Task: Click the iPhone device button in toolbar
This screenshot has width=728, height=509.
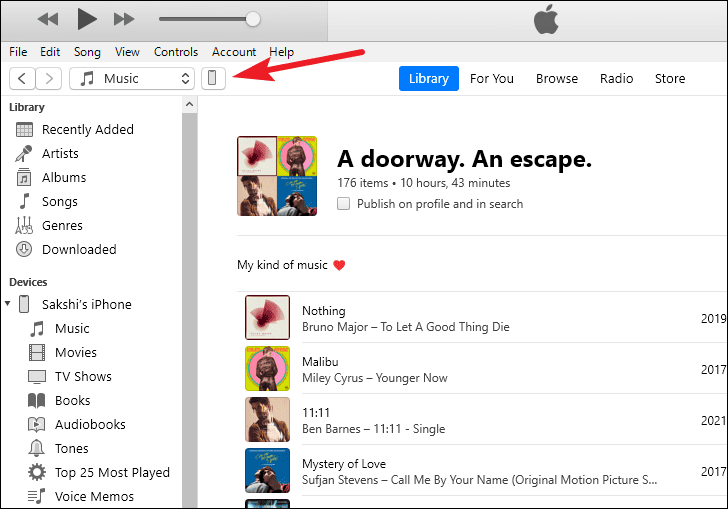Action: [213, 78]
